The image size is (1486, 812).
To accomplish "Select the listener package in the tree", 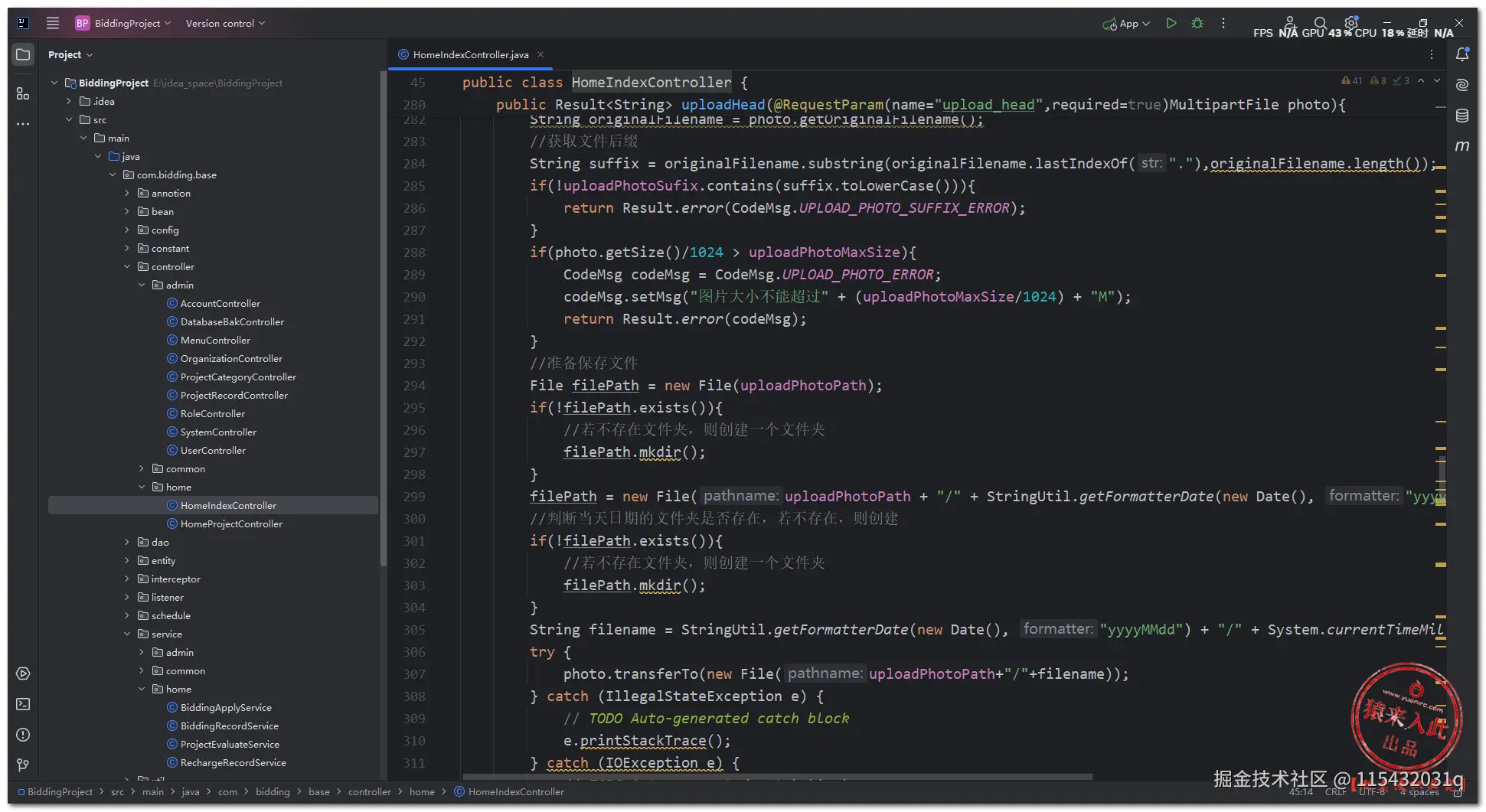I will pos(167,597).
